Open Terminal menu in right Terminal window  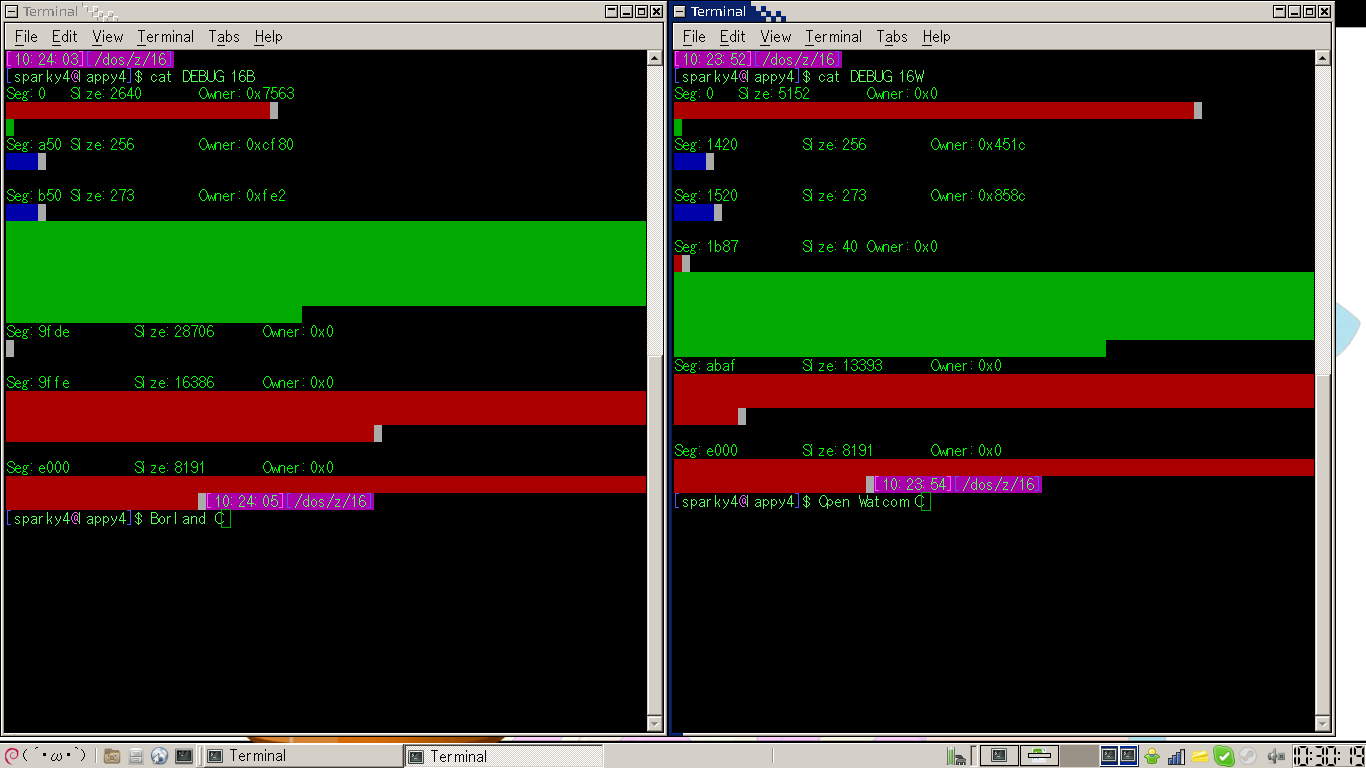(834, 37)
